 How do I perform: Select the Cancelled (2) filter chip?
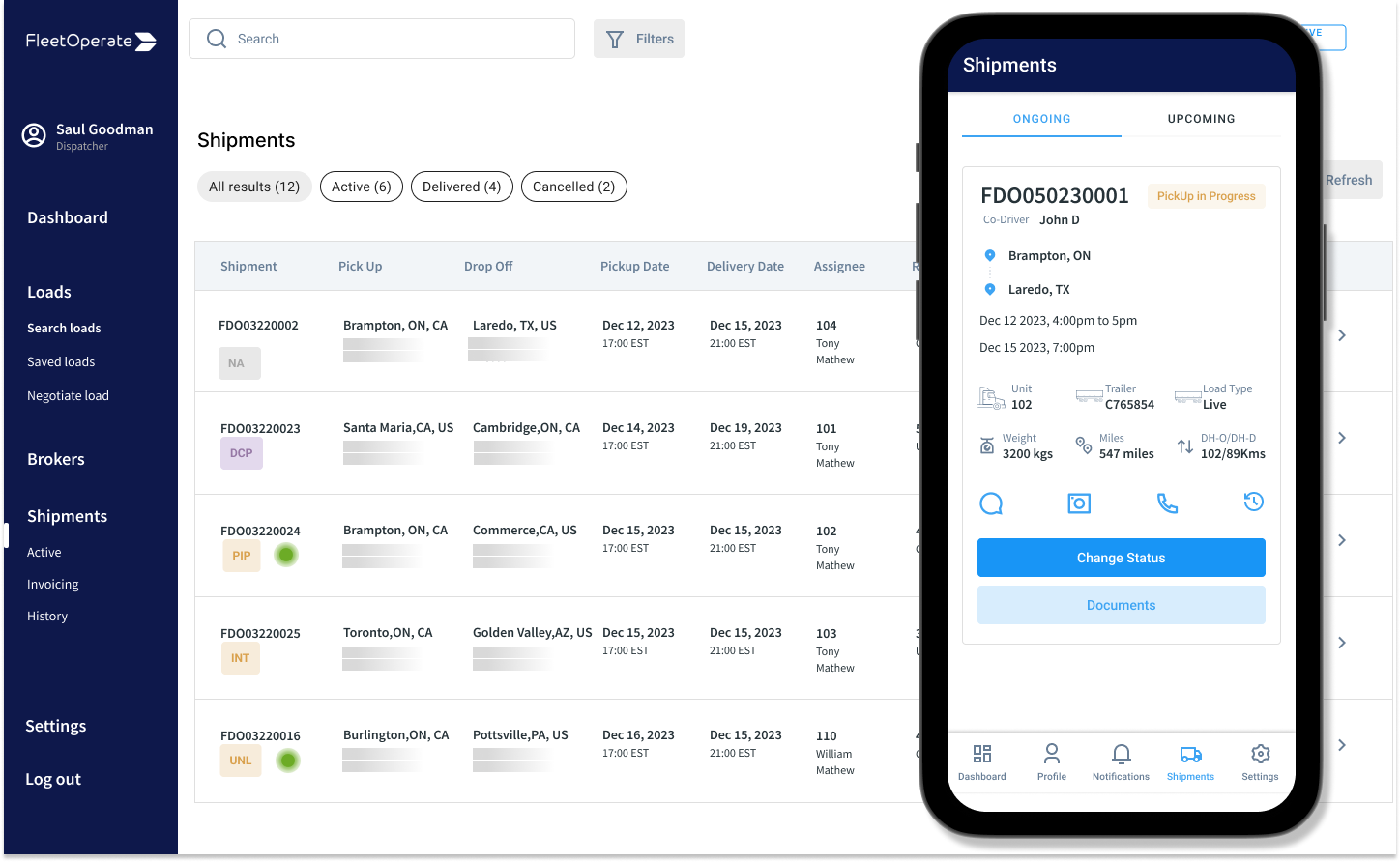(x=573, y=187)
